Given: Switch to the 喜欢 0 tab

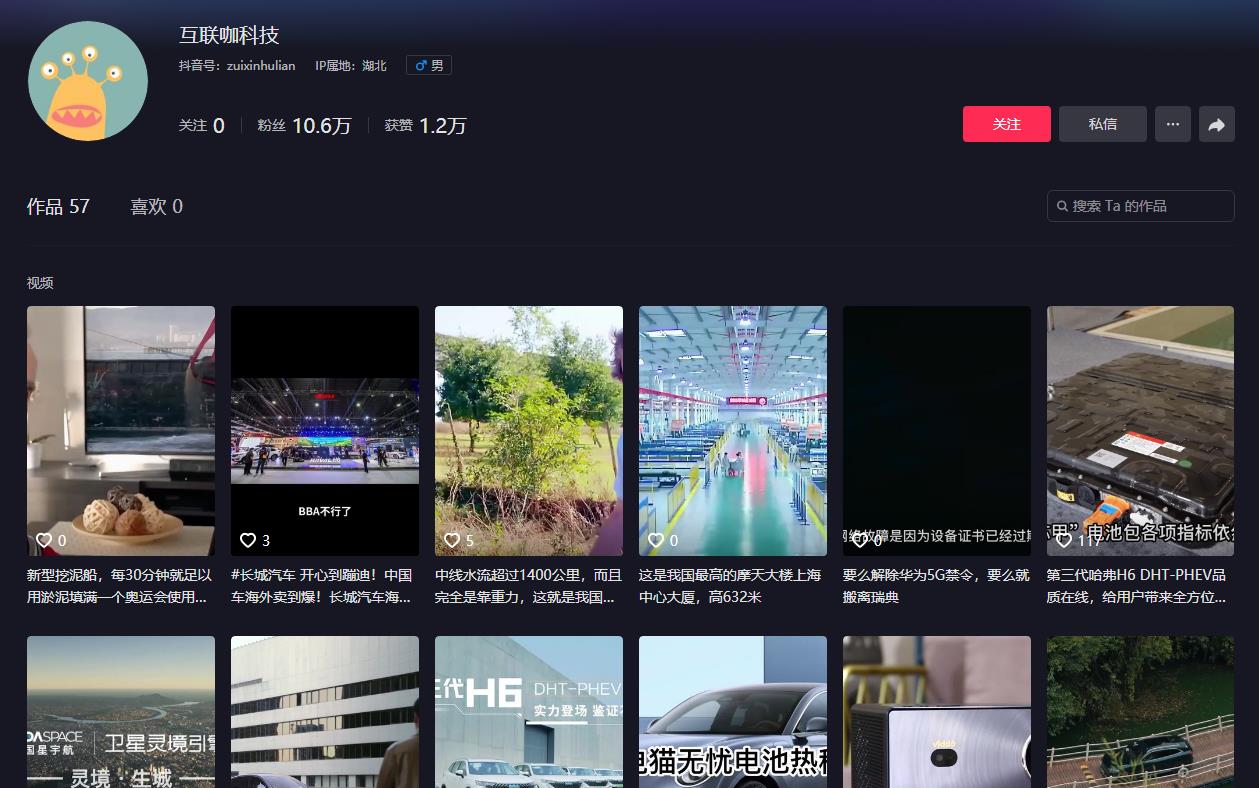Looking at the screenshot, I should tap(156, 206).
